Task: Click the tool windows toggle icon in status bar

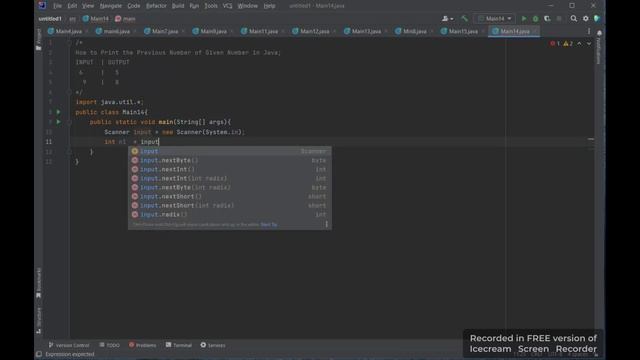Action: pos(39,354)
